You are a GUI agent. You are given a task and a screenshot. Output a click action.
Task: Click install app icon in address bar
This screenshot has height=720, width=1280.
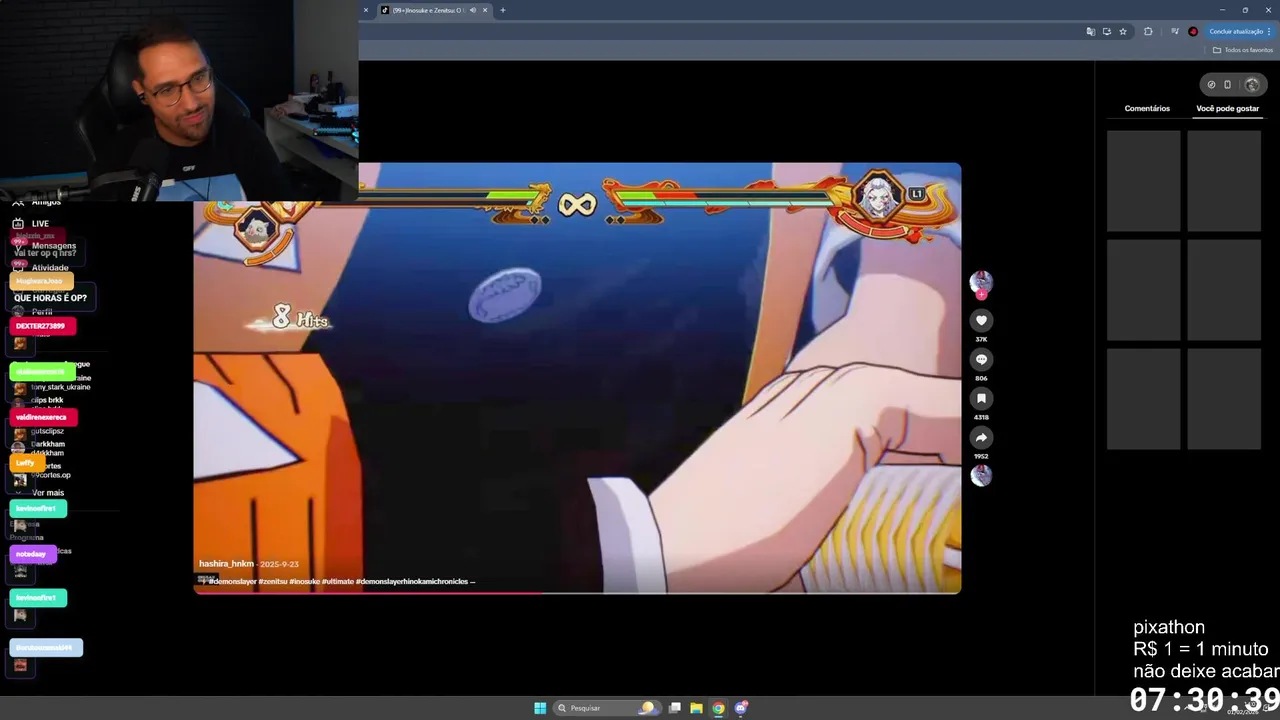click(x=1106, y=31)
